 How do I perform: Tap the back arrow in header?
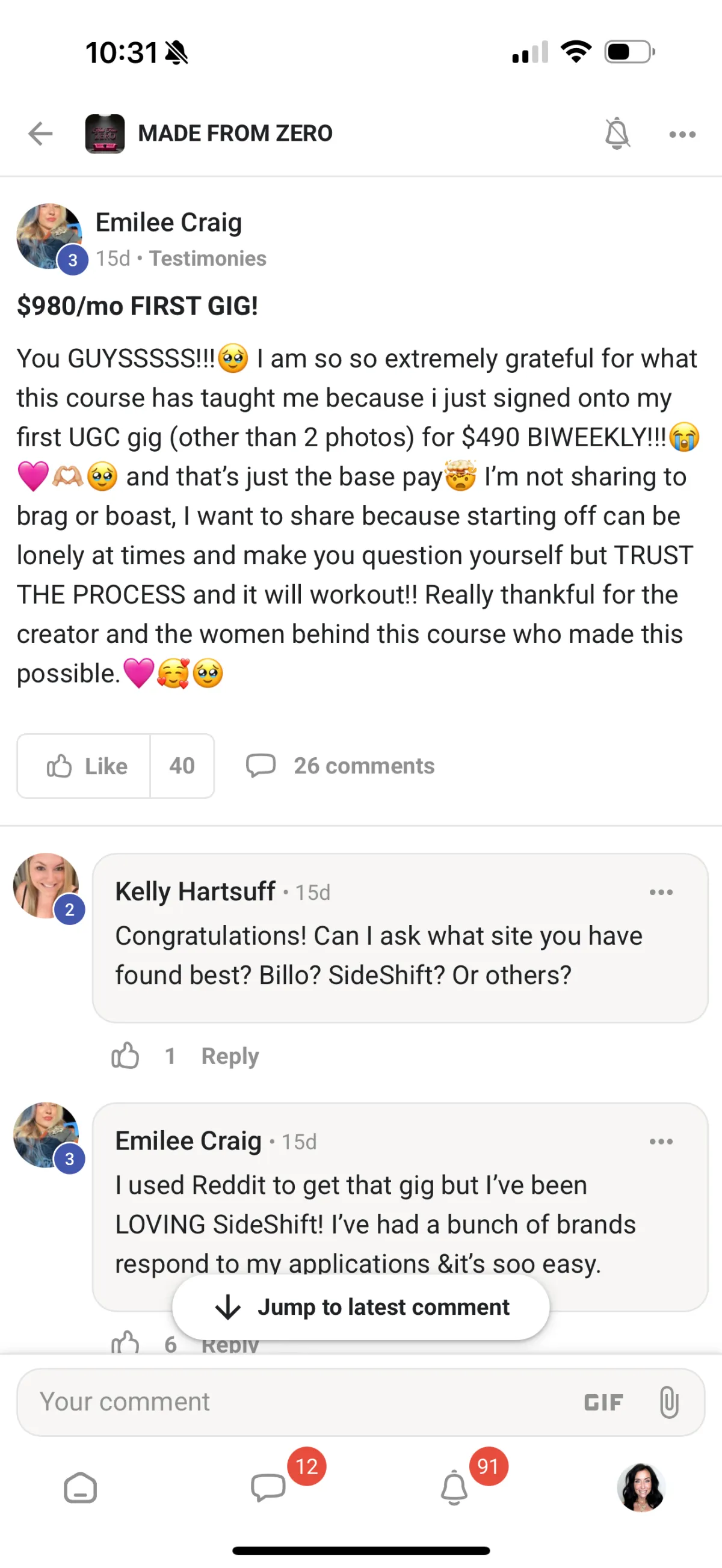(x=41, y=134)
